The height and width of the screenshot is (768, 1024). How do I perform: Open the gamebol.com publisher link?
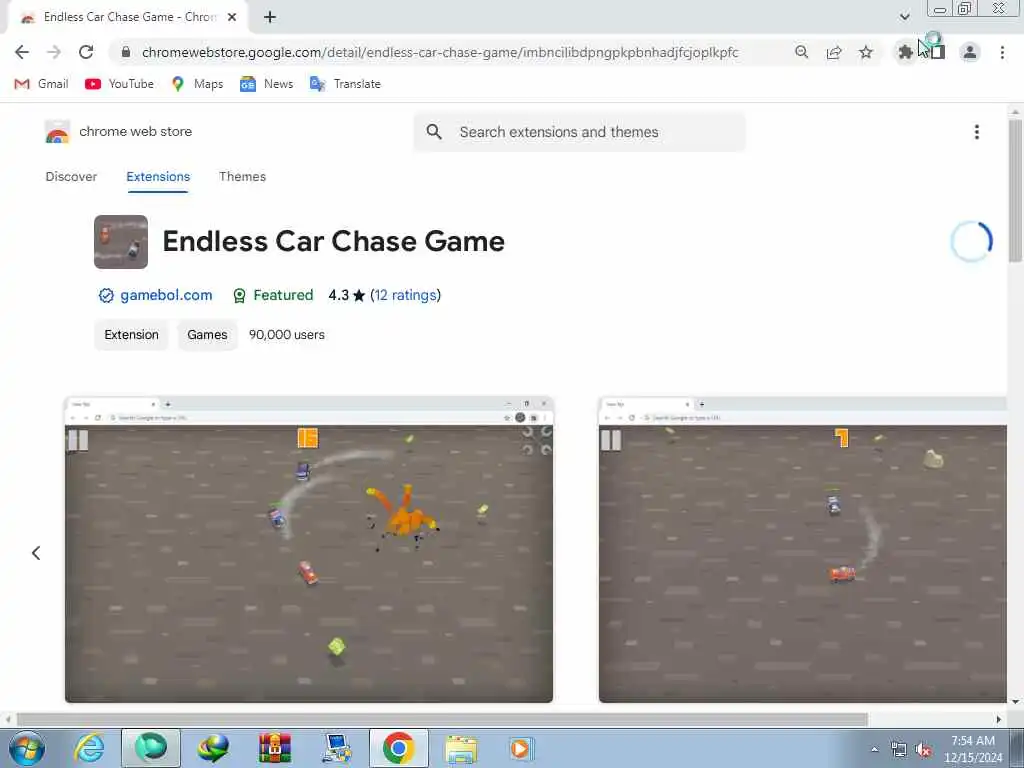pos(166,295)
